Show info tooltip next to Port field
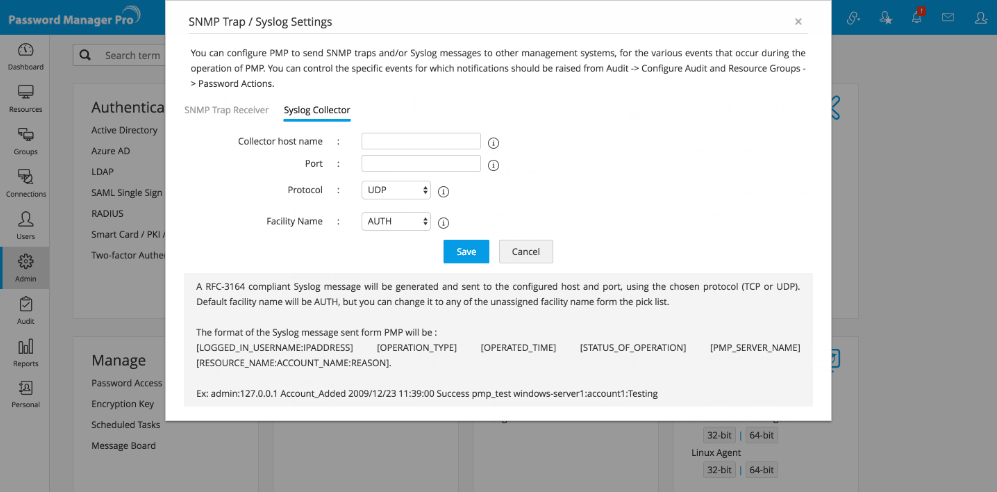The image size is (997, 492). [493, 165]
